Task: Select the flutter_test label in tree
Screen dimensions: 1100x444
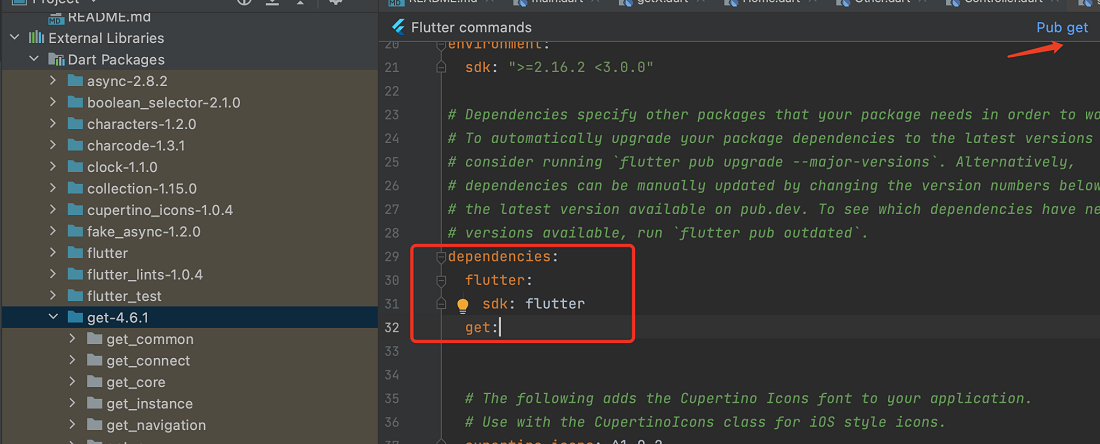Action: click(x=124, y=295)
